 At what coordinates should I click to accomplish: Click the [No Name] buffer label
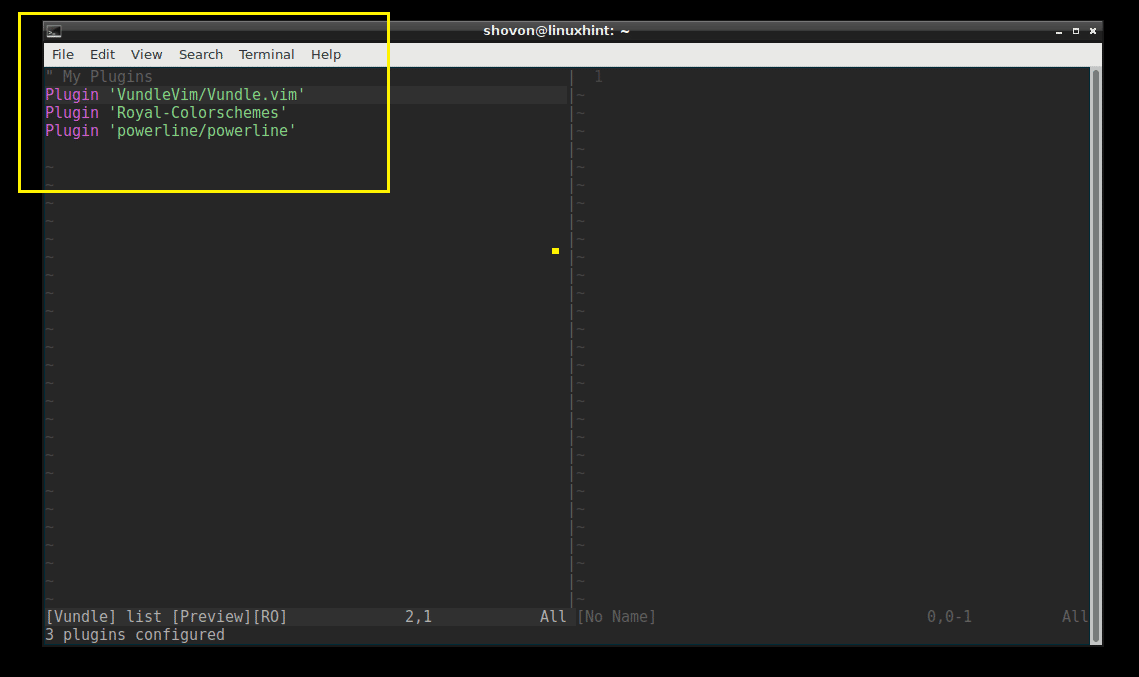pyautogui.click(x=617, y=616)
